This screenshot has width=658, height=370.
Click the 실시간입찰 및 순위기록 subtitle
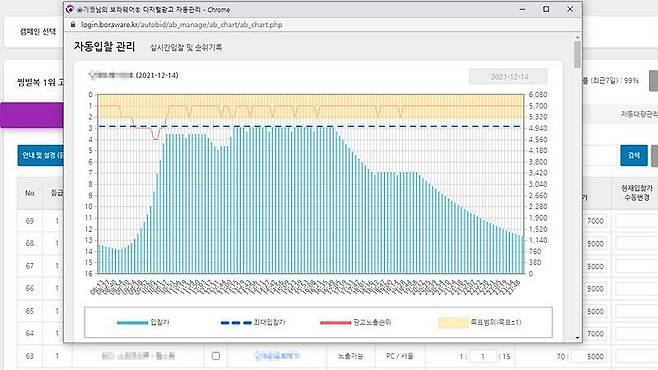(x=186, y=47)
